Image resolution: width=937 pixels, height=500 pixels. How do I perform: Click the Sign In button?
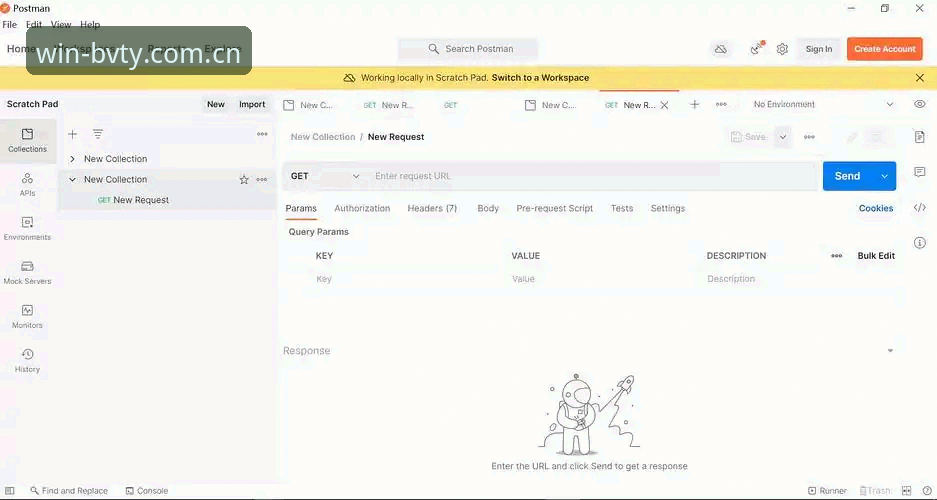[x=819, y=49]
